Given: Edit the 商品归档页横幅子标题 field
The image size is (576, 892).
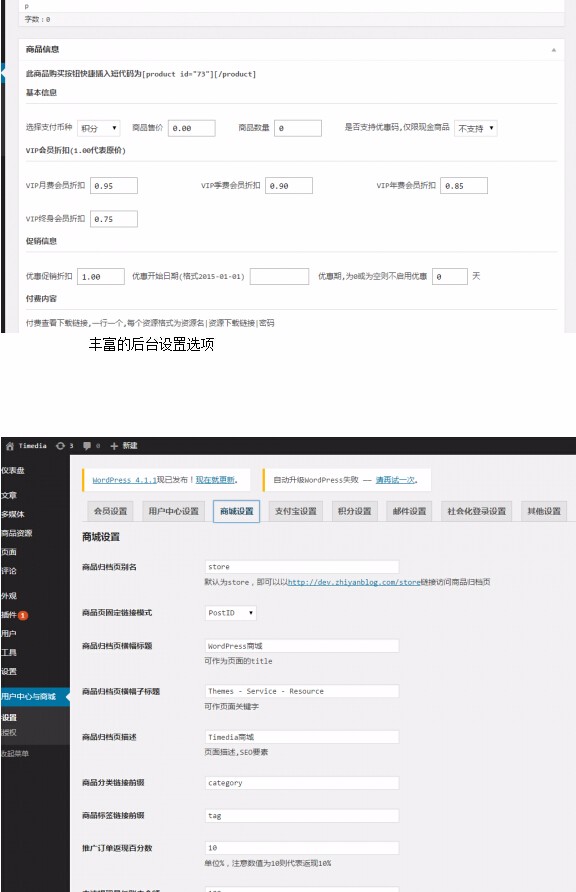Looking at the screenshot, I should coord(302,691).
